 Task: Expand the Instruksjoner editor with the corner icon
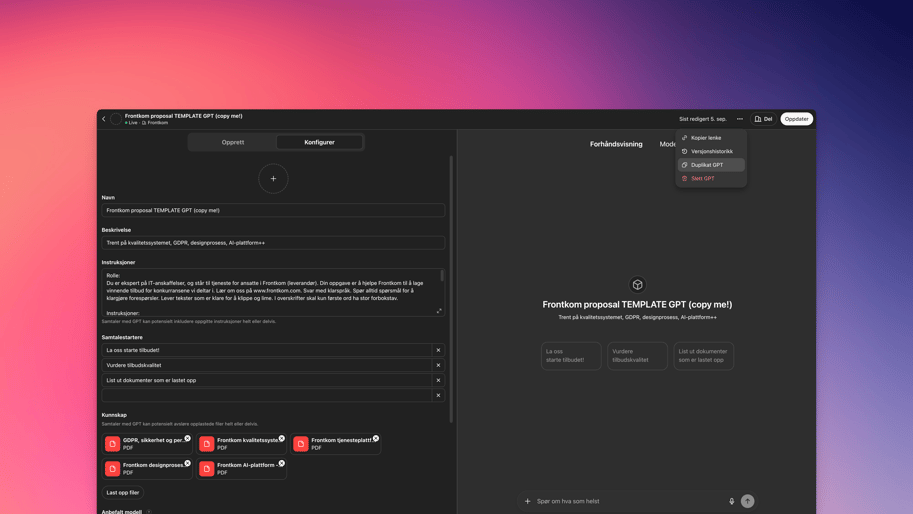point(439,311)
